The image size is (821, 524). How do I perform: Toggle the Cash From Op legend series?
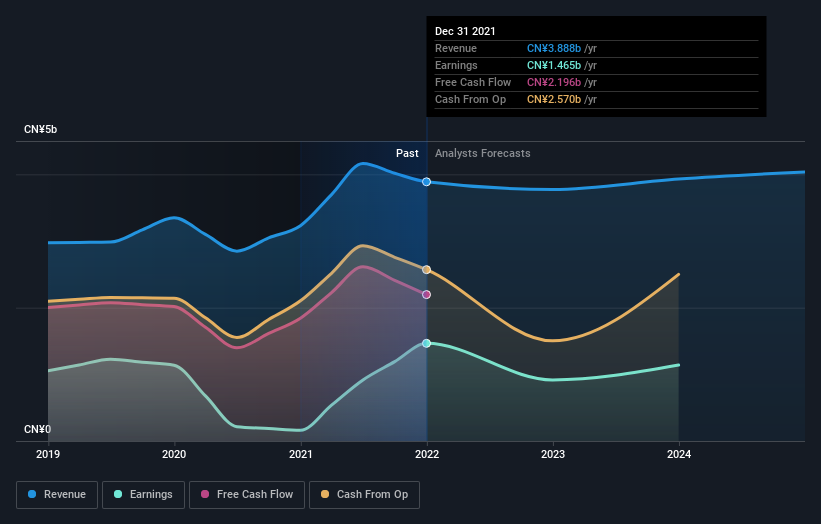(x=364, y=495)
